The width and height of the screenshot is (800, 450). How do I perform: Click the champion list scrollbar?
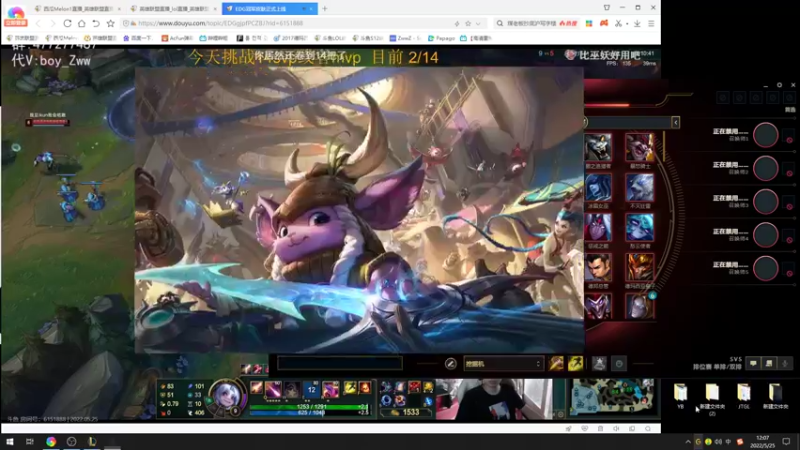click(664, 146)
